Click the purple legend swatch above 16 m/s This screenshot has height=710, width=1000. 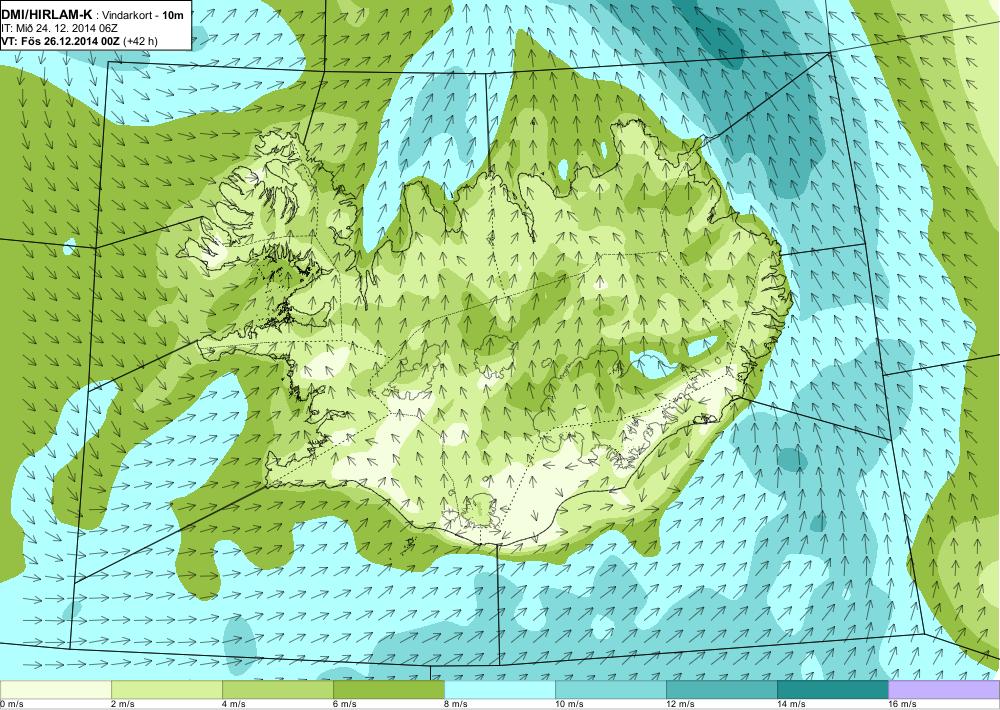coord(944,690)
